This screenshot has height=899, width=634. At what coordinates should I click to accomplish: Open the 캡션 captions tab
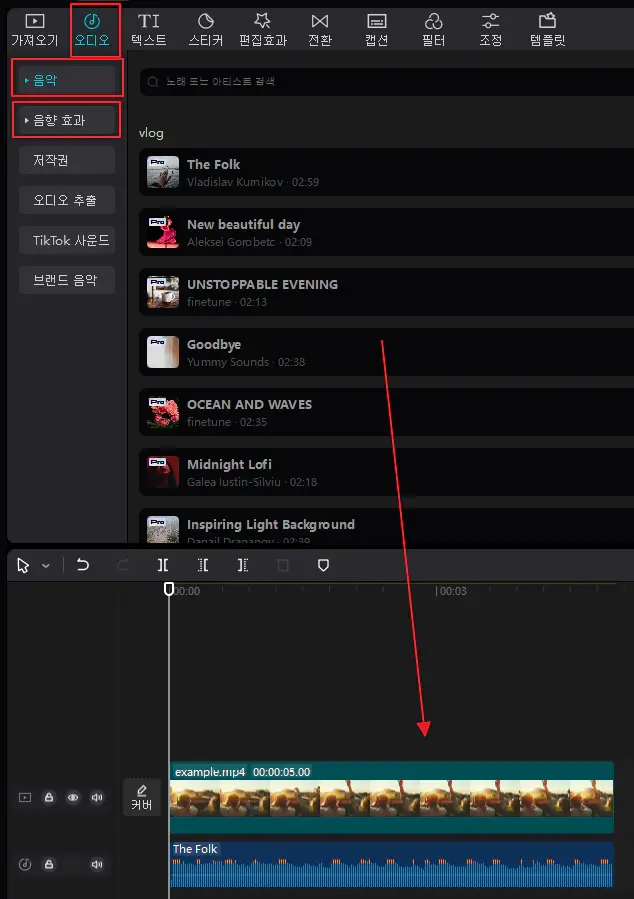click(377, 30)
